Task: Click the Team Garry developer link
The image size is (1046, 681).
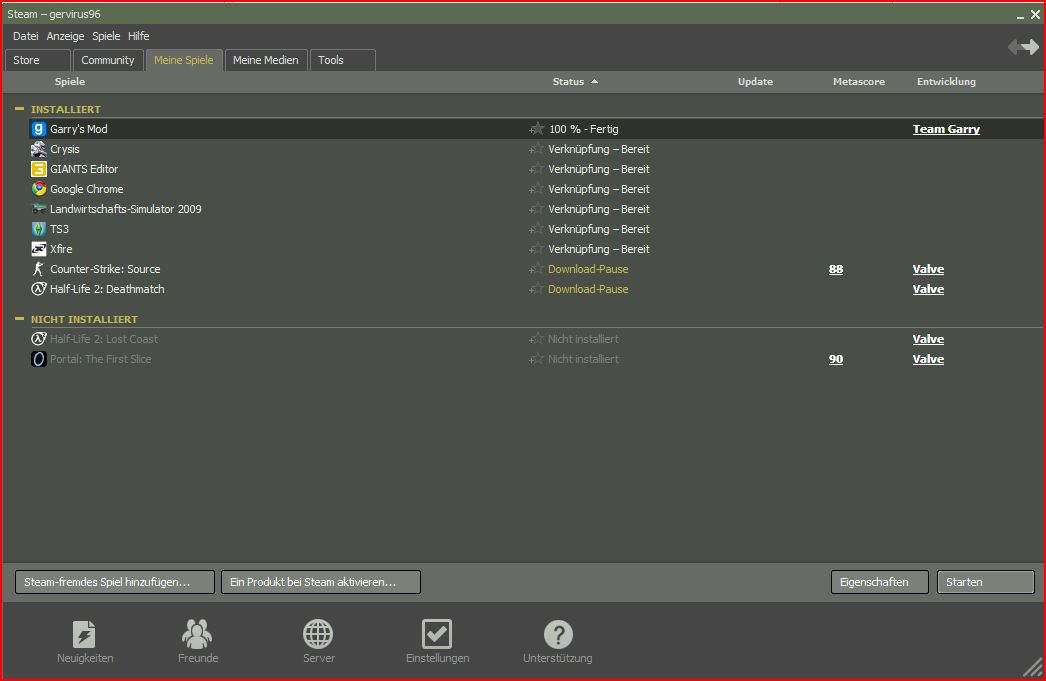Action: tap(946, 129)
